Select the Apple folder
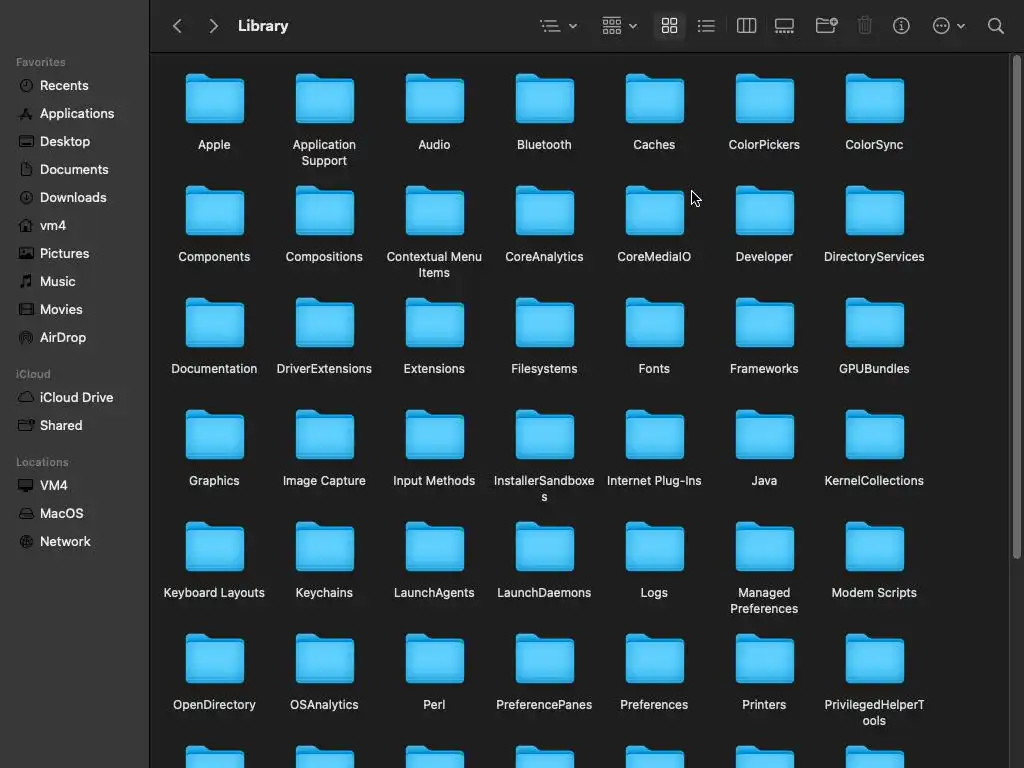1024x768 pixels. (214, 99)
